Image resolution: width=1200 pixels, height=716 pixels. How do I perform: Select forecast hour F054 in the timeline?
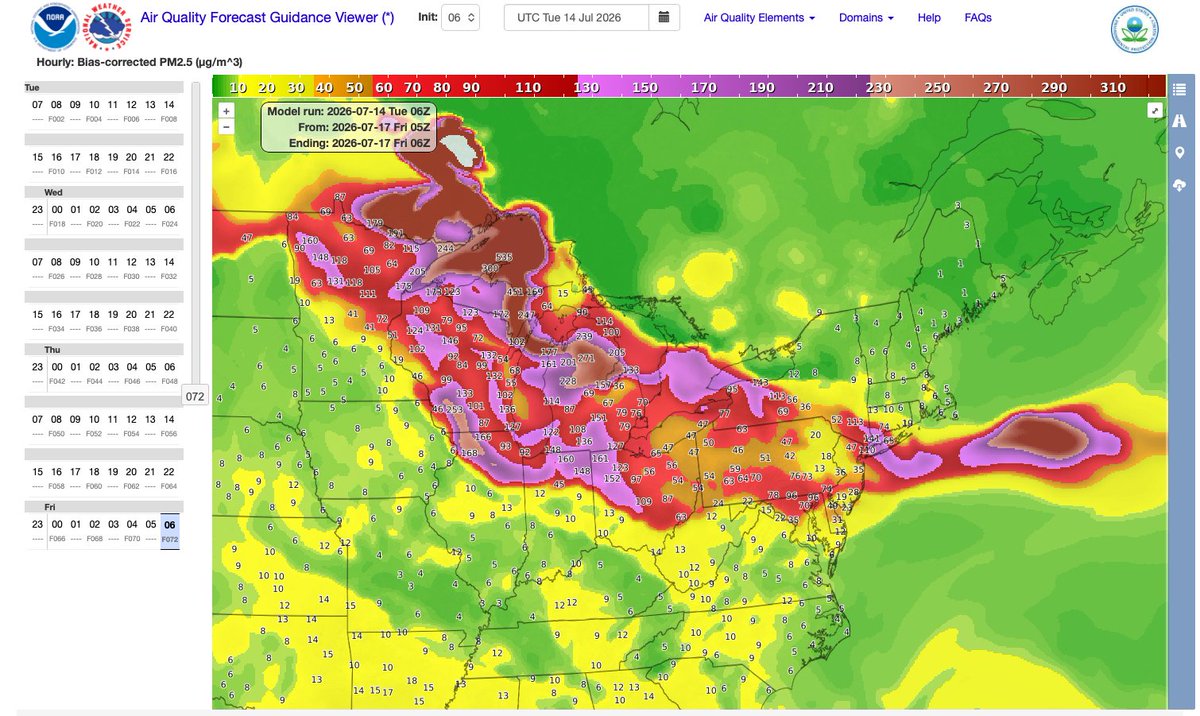131,435
